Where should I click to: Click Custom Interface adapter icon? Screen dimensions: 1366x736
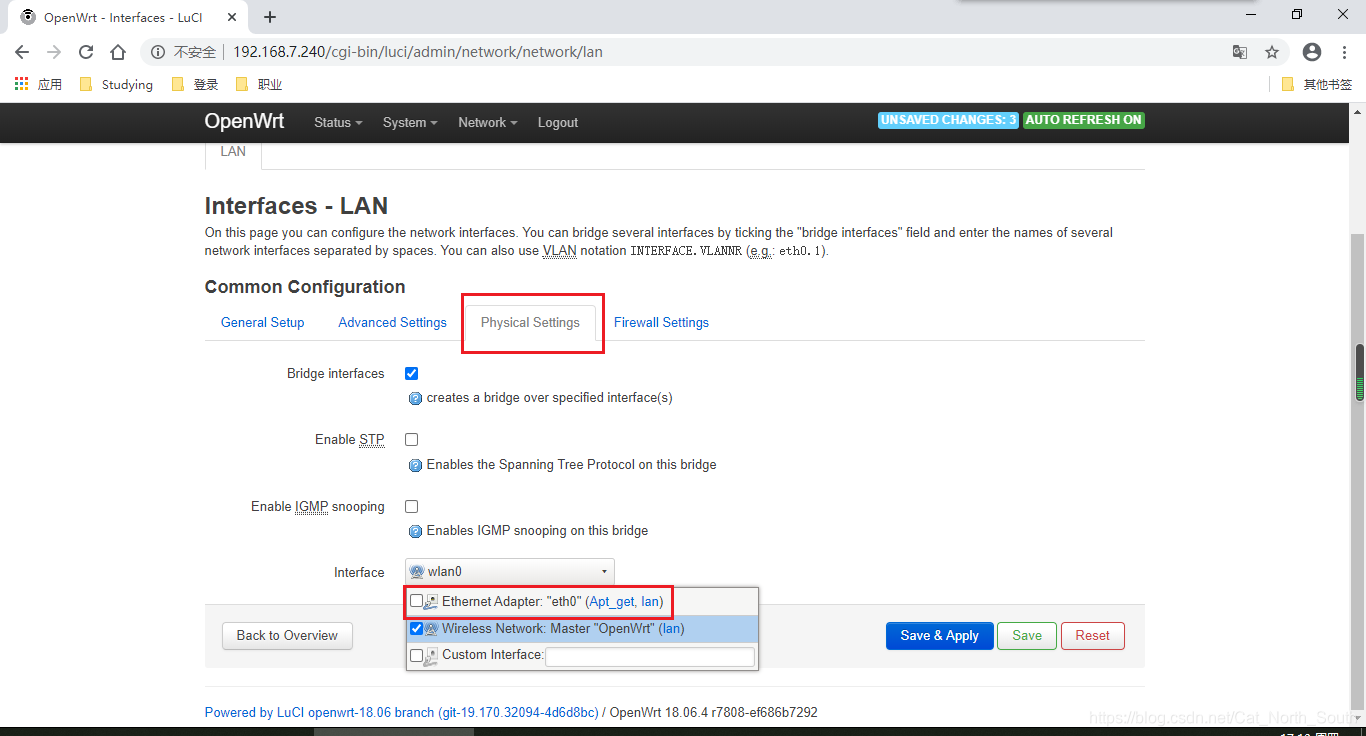(x=431, y=656)
